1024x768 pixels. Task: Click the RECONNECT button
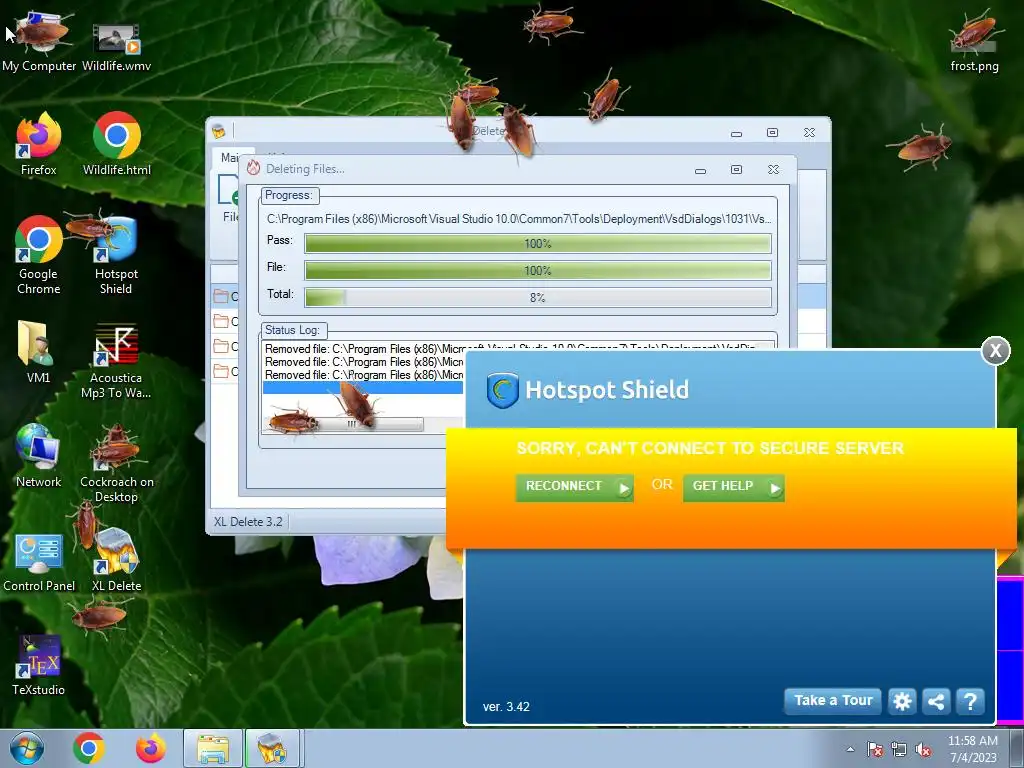point(574,487)
